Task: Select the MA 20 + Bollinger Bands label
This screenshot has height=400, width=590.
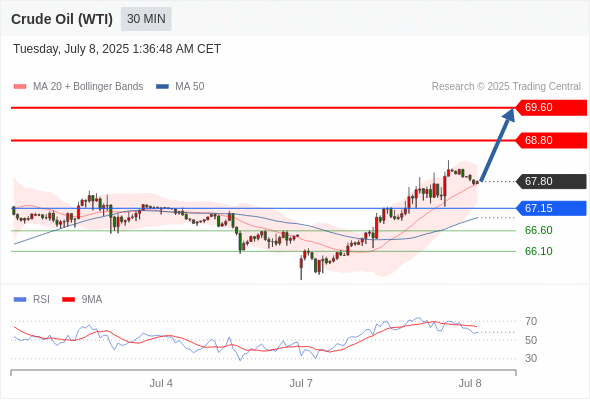Action: coord(88,87)
